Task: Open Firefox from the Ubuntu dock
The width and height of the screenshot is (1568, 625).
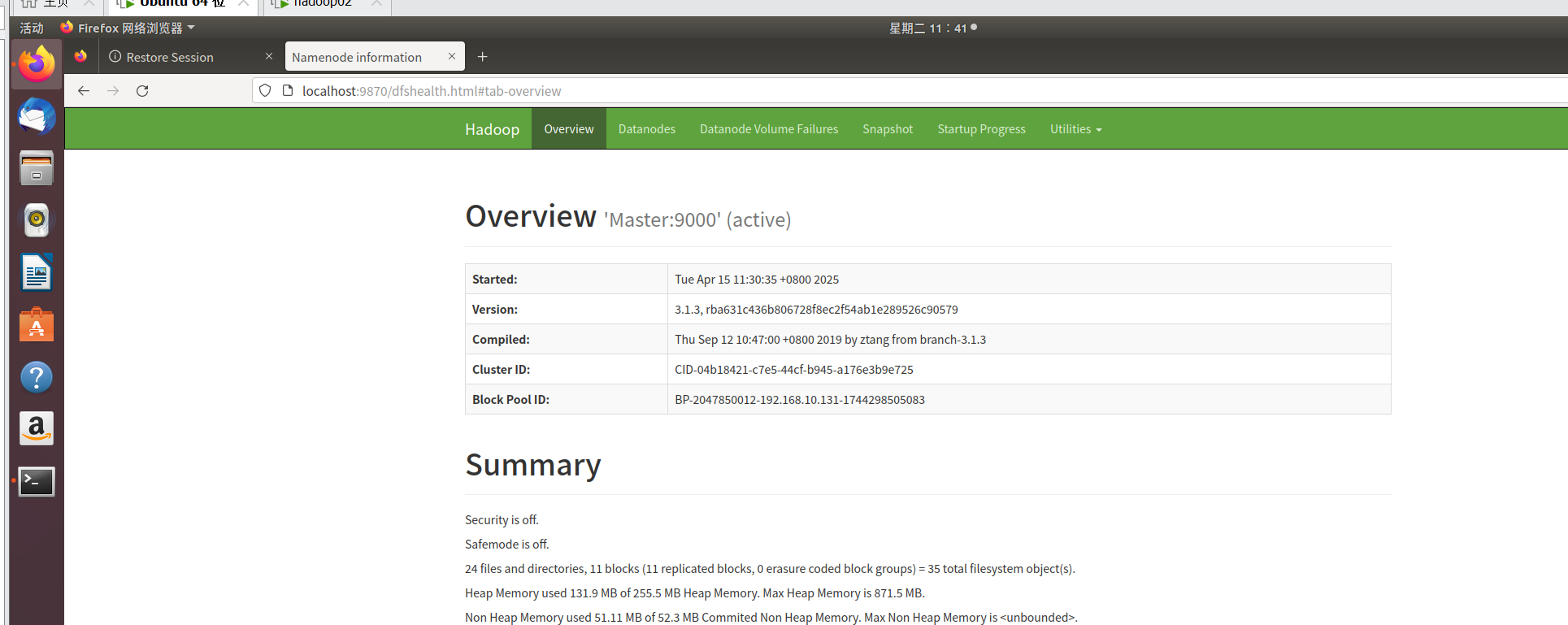Action: [x=37, y=64]
